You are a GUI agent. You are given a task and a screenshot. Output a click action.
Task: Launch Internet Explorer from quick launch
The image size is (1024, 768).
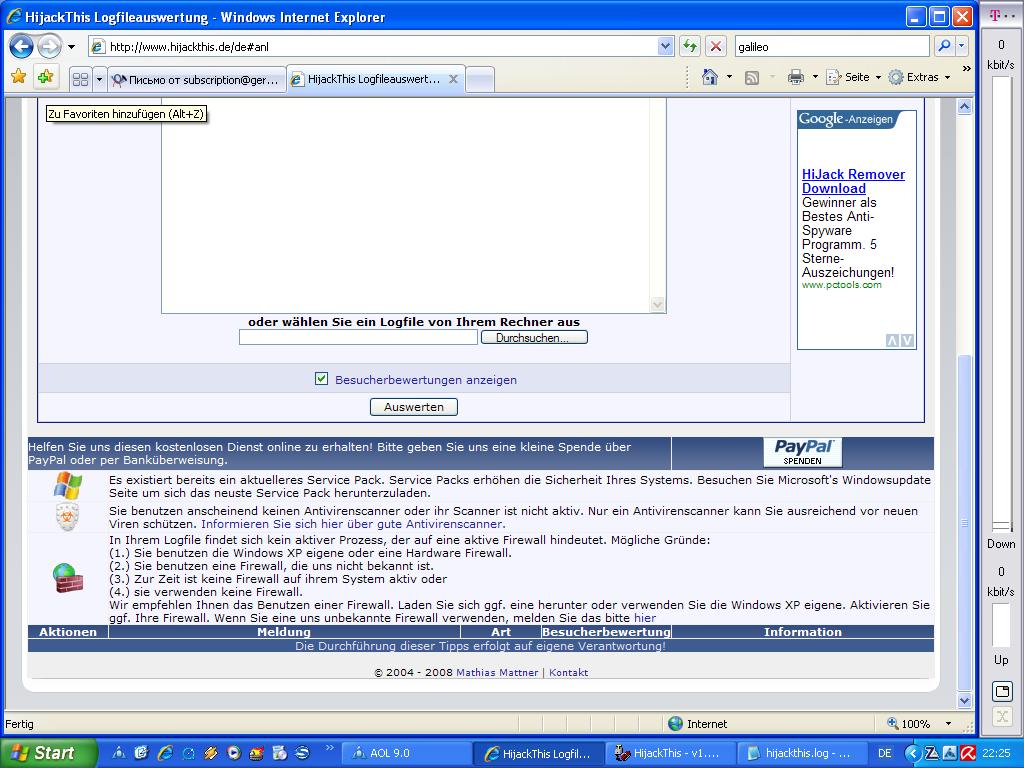pyautogui.click(x=165, y=753)
